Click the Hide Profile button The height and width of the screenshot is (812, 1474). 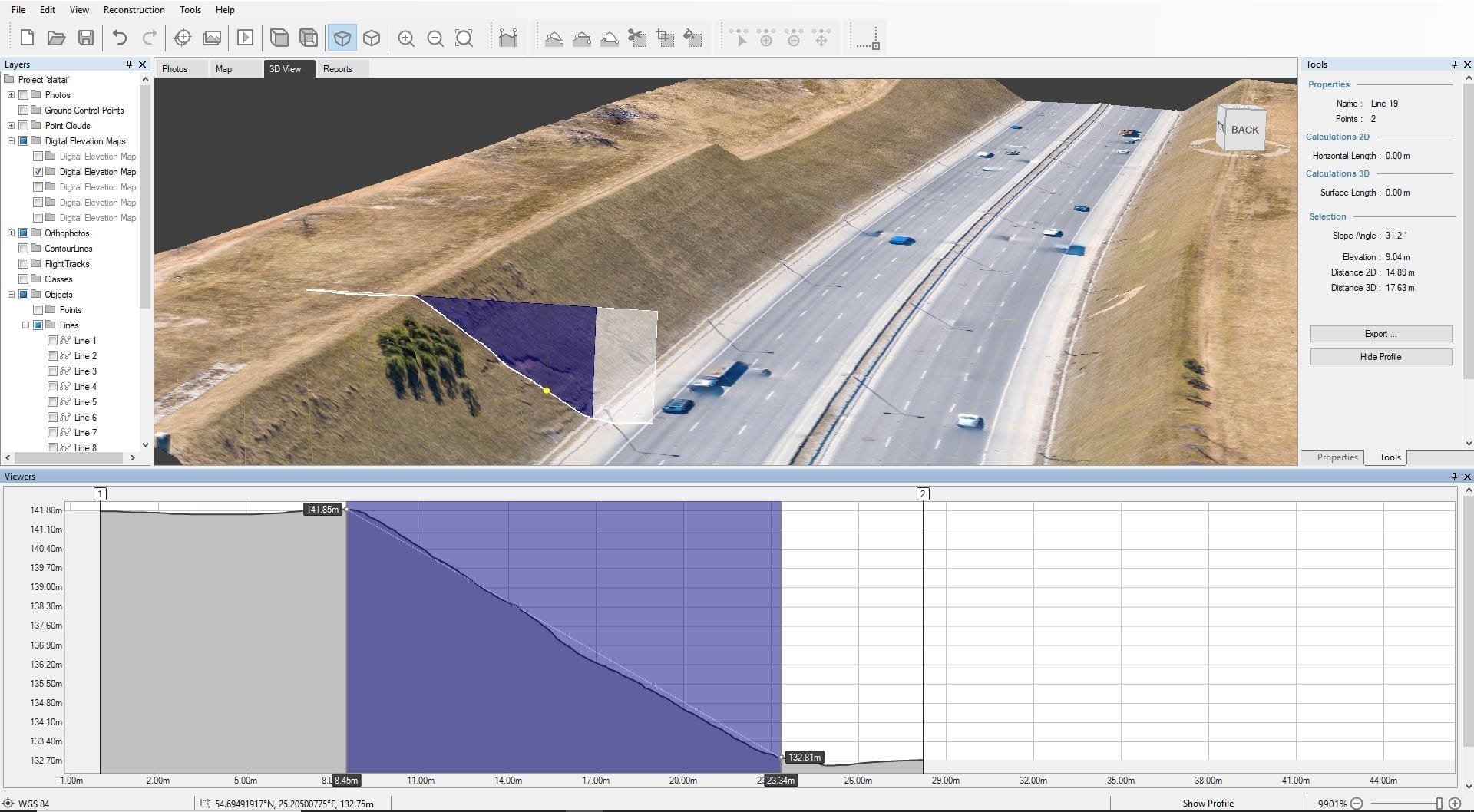click(1380, 357)
